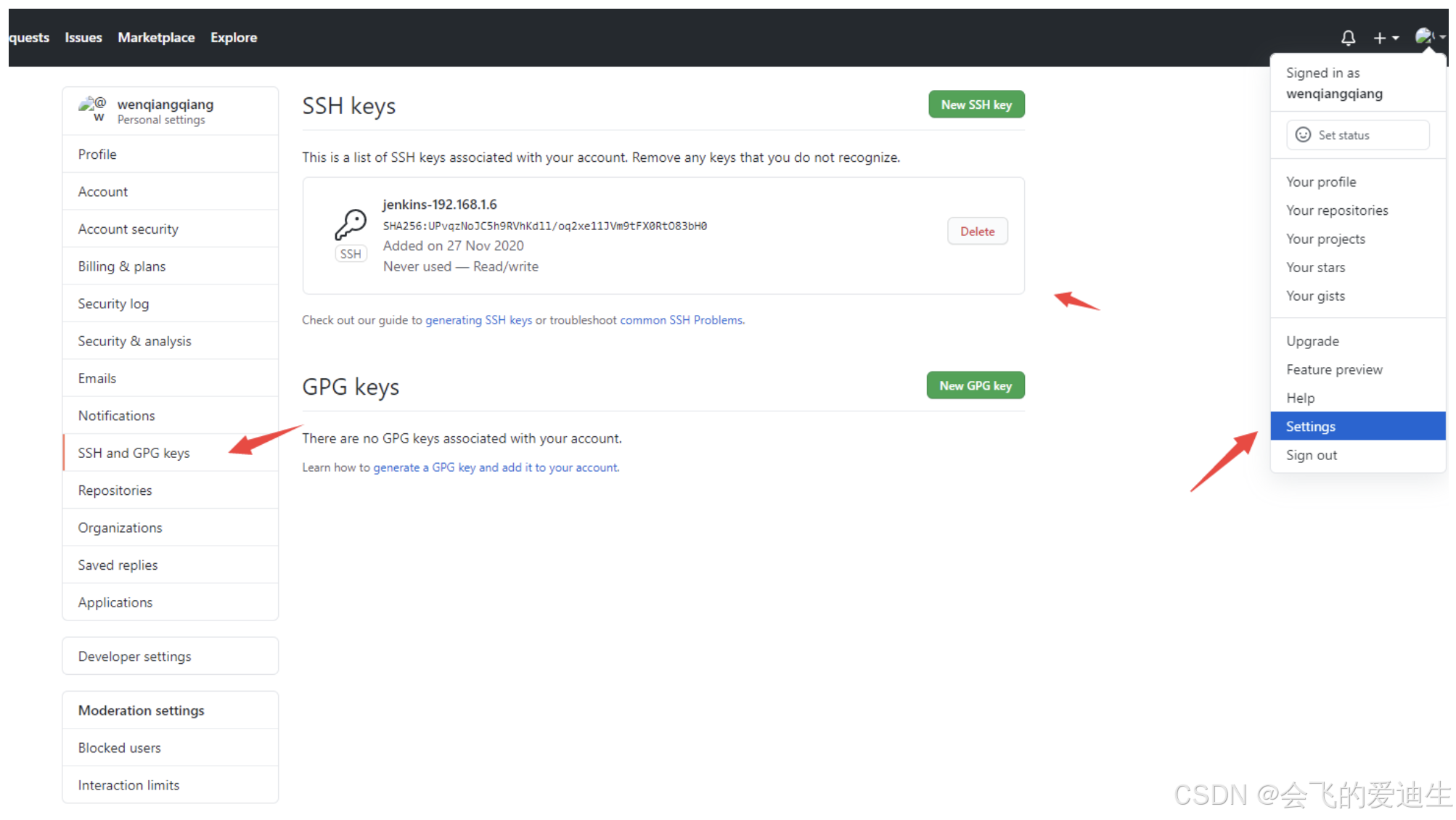Open the common SSH Problems link
This screenshot has height=820, width=1456.
pyautogui.click(x=681, y=320)
